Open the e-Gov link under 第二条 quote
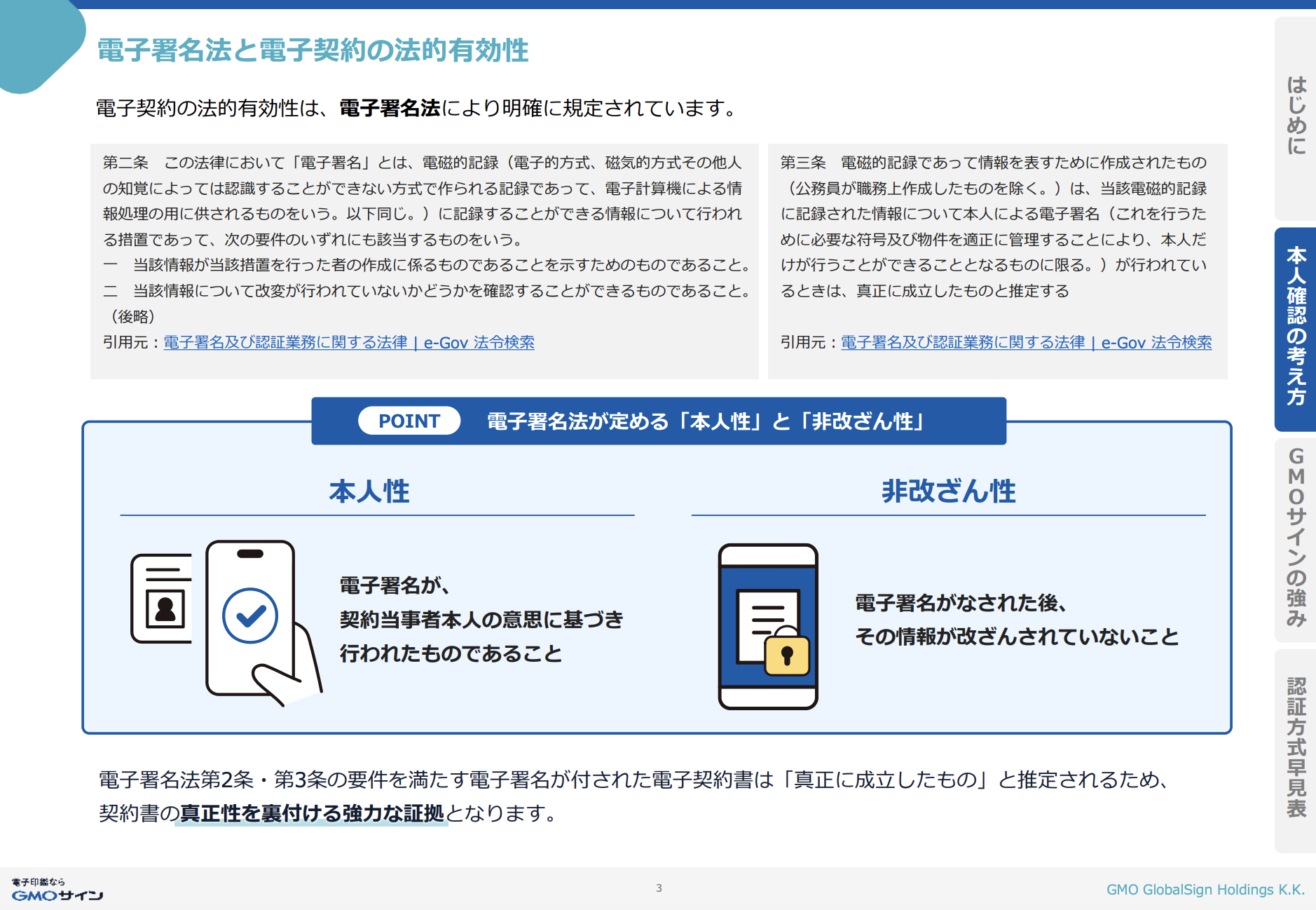This screenshot has height=910, width=1316. pos(349,342)
